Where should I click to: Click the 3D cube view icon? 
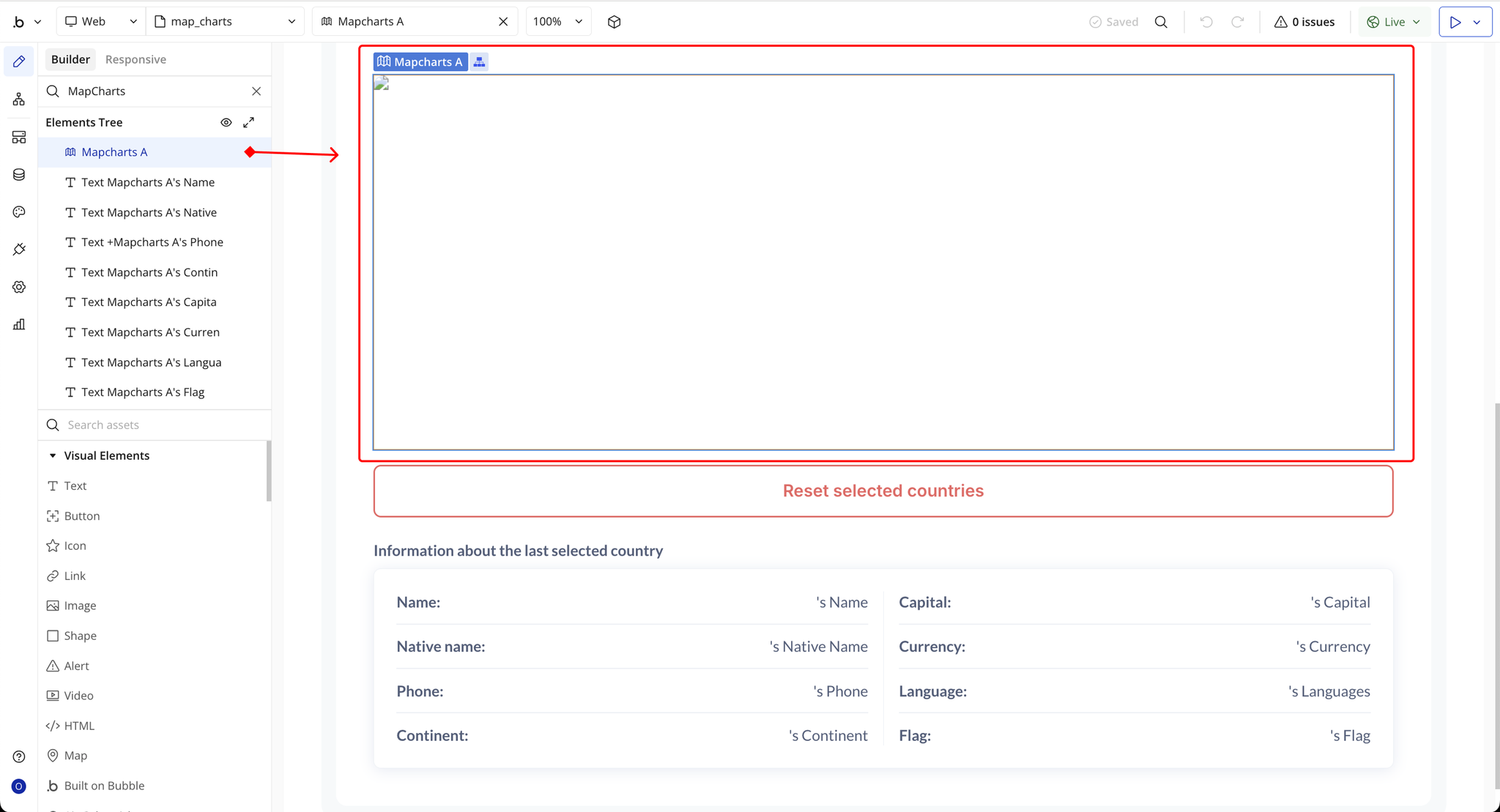pyautogui.click(x=614, y=22)
